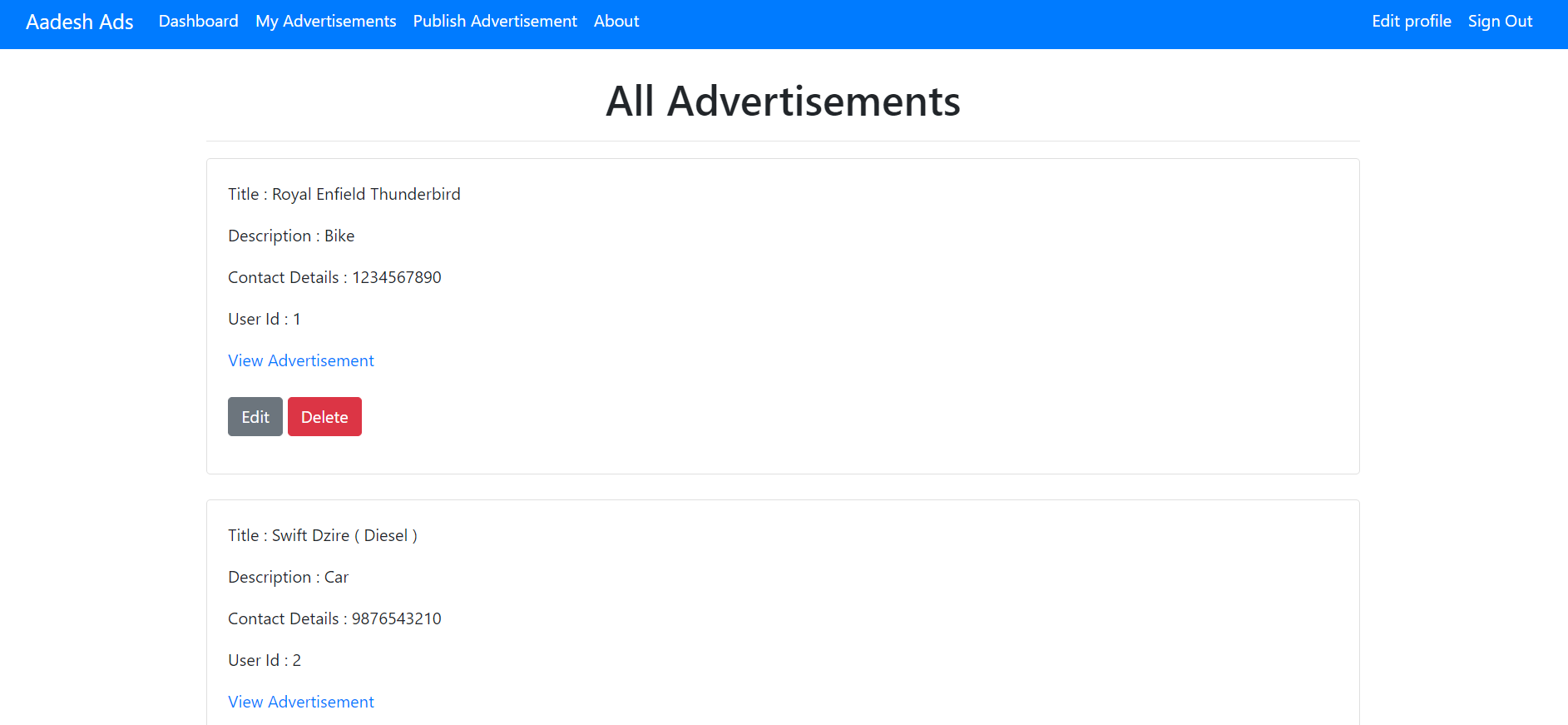
Task: View Advertisement for Royal Enfield Thunderbird
Action: point(301,360)
